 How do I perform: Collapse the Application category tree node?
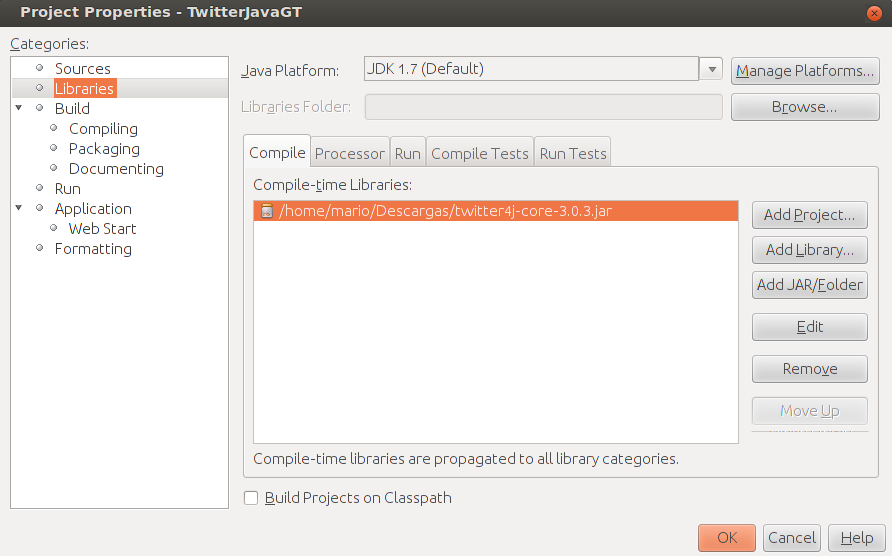click(19, 208)
